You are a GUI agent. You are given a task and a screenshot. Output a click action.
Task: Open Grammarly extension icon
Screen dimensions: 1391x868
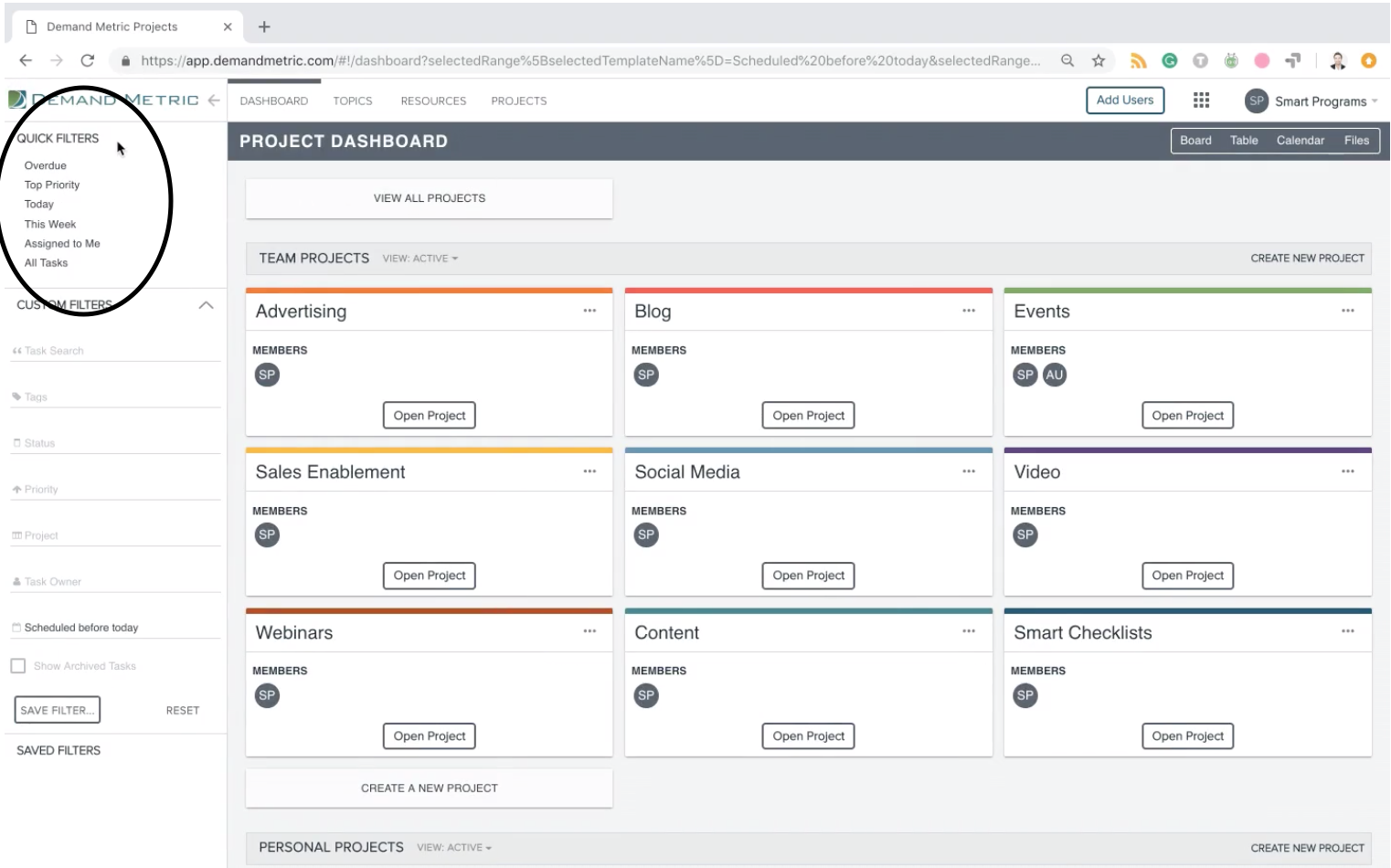1170,60
